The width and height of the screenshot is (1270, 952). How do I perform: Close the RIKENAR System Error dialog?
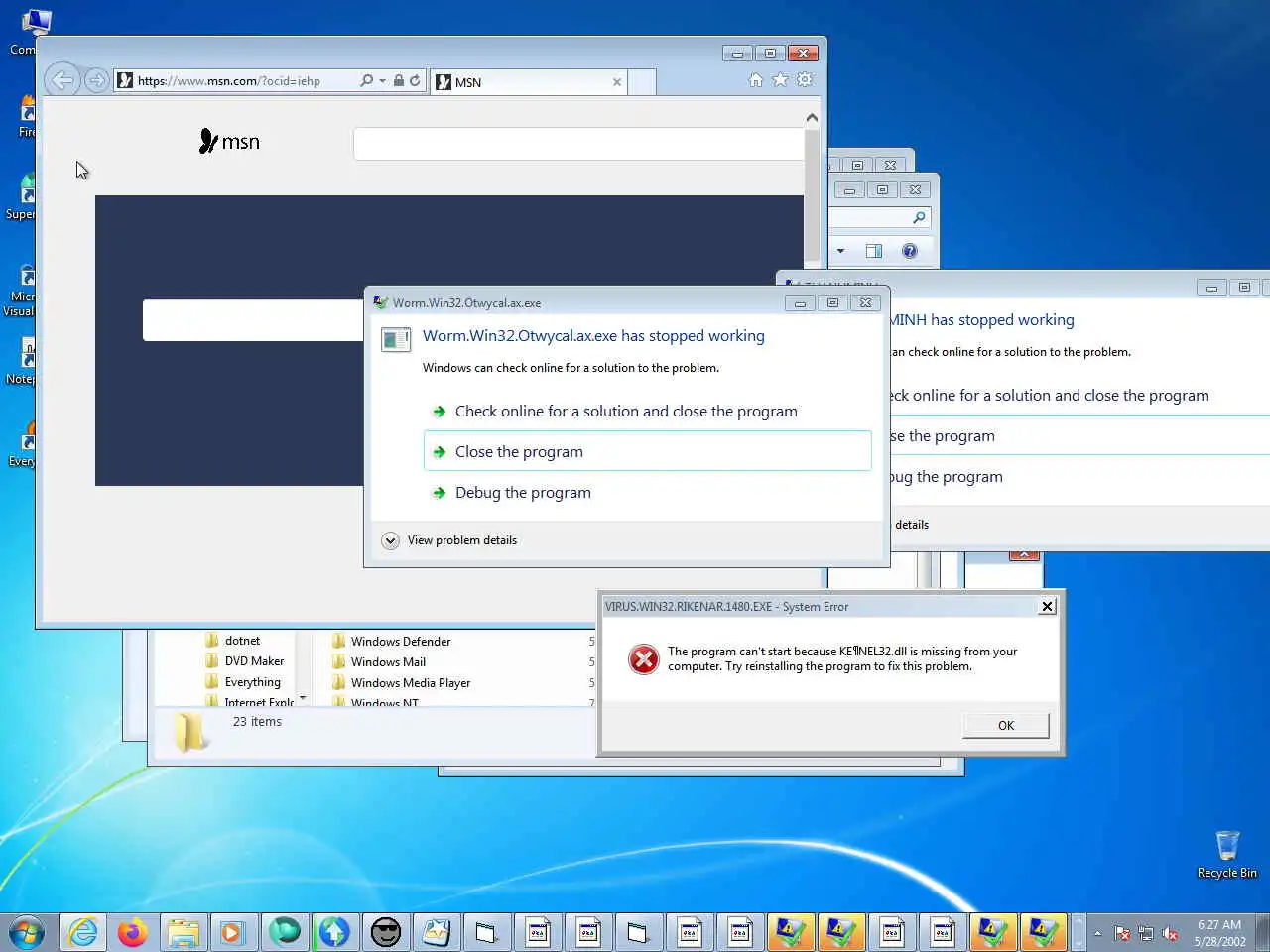[1047, 606]
